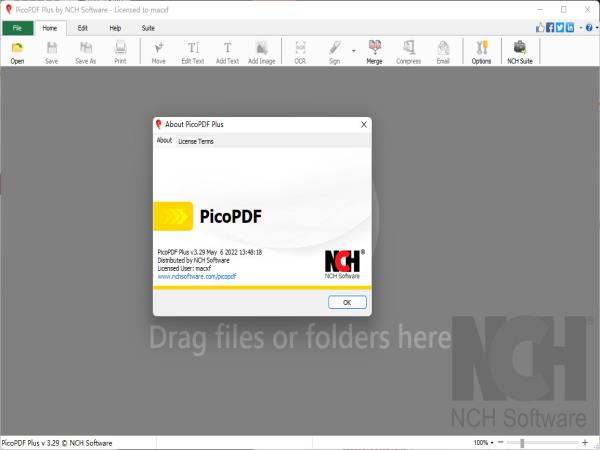Click the zoom in plus button

[585, 442]
